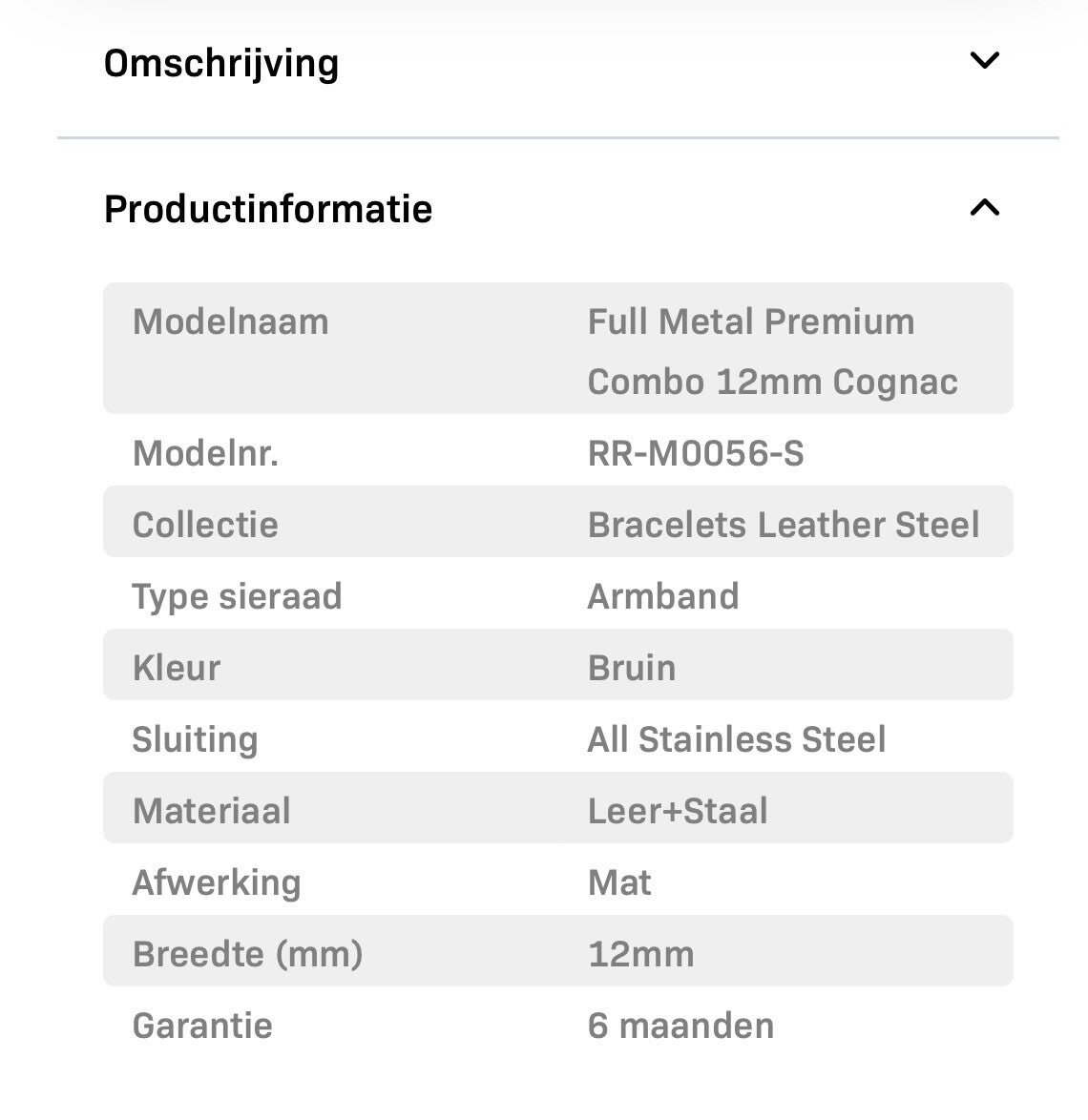Click the 6 maanden warranty value
1088x1120 pixels.
click(680, 1026)
